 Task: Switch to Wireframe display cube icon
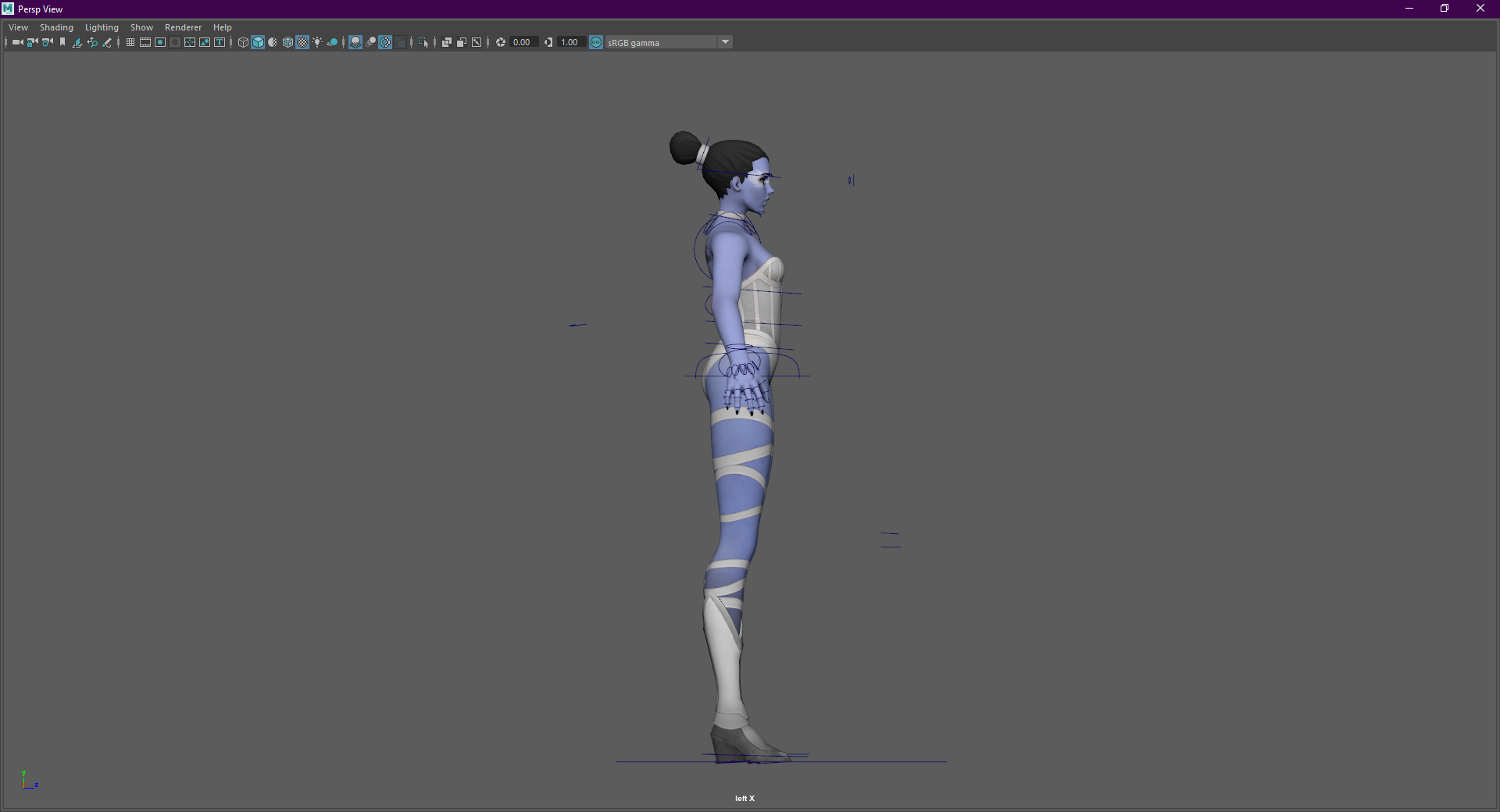click(x=243, y=42)
